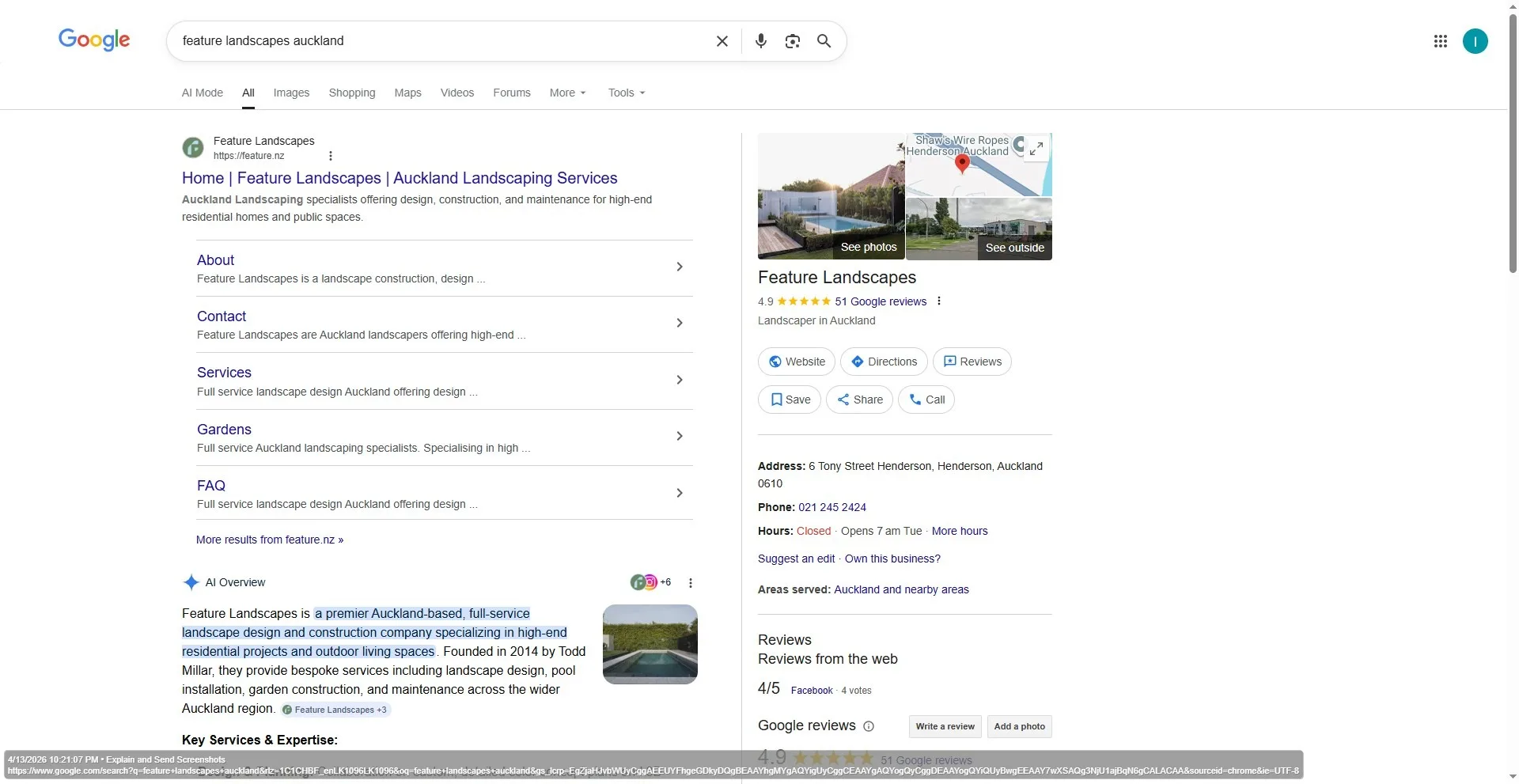The image size is (1519, 784).
Task: Expand the About sitelink chevron
Action: 679,267
